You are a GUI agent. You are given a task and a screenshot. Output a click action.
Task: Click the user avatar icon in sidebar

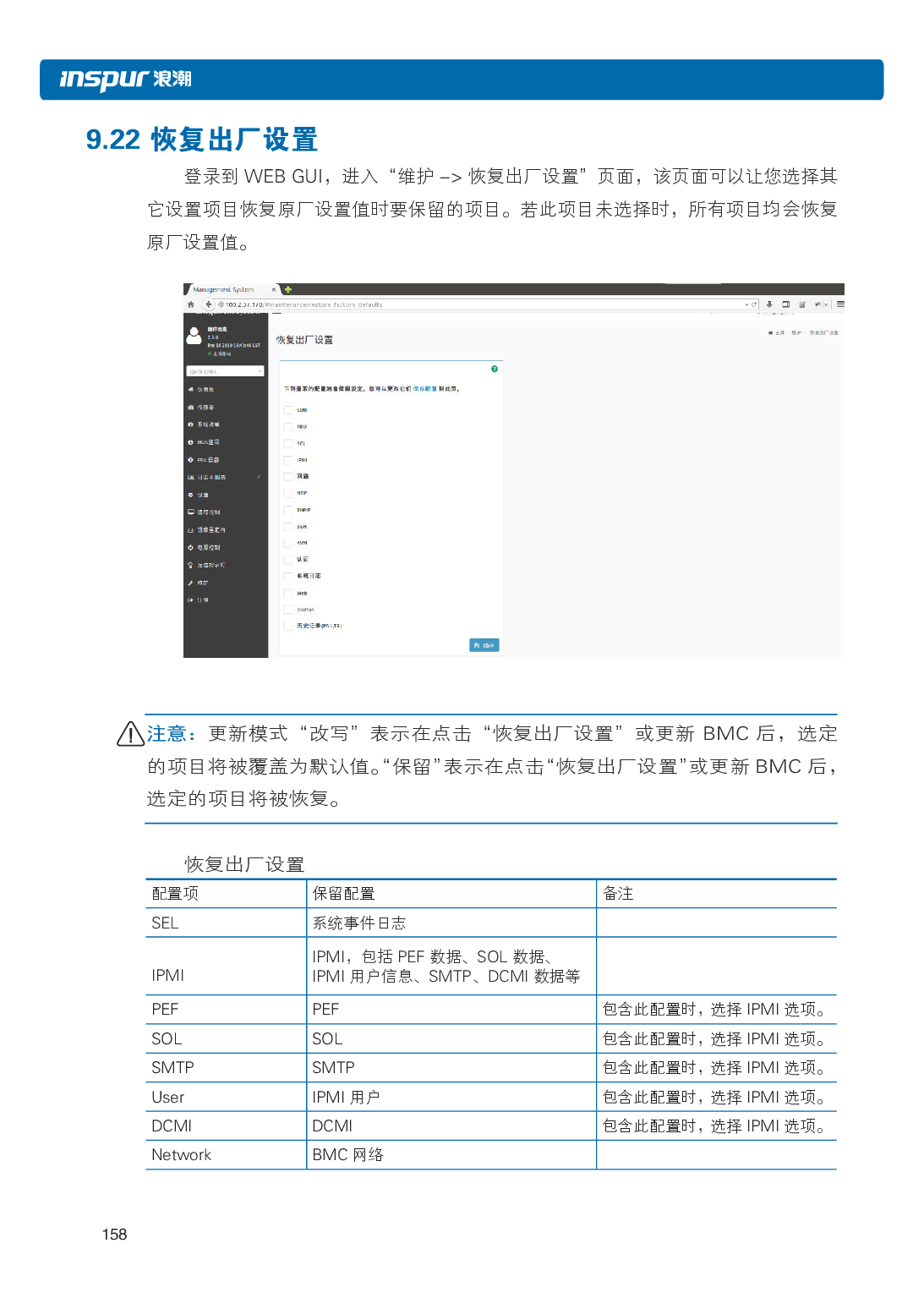(x=194, y=336)
